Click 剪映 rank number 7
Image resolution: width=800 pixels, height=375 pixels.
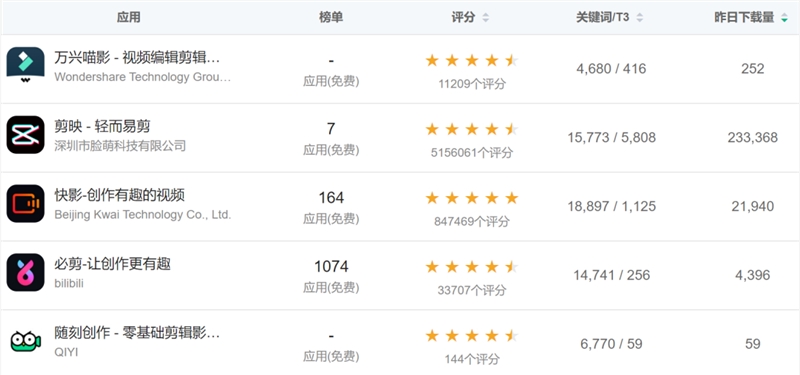click(331, 129)
